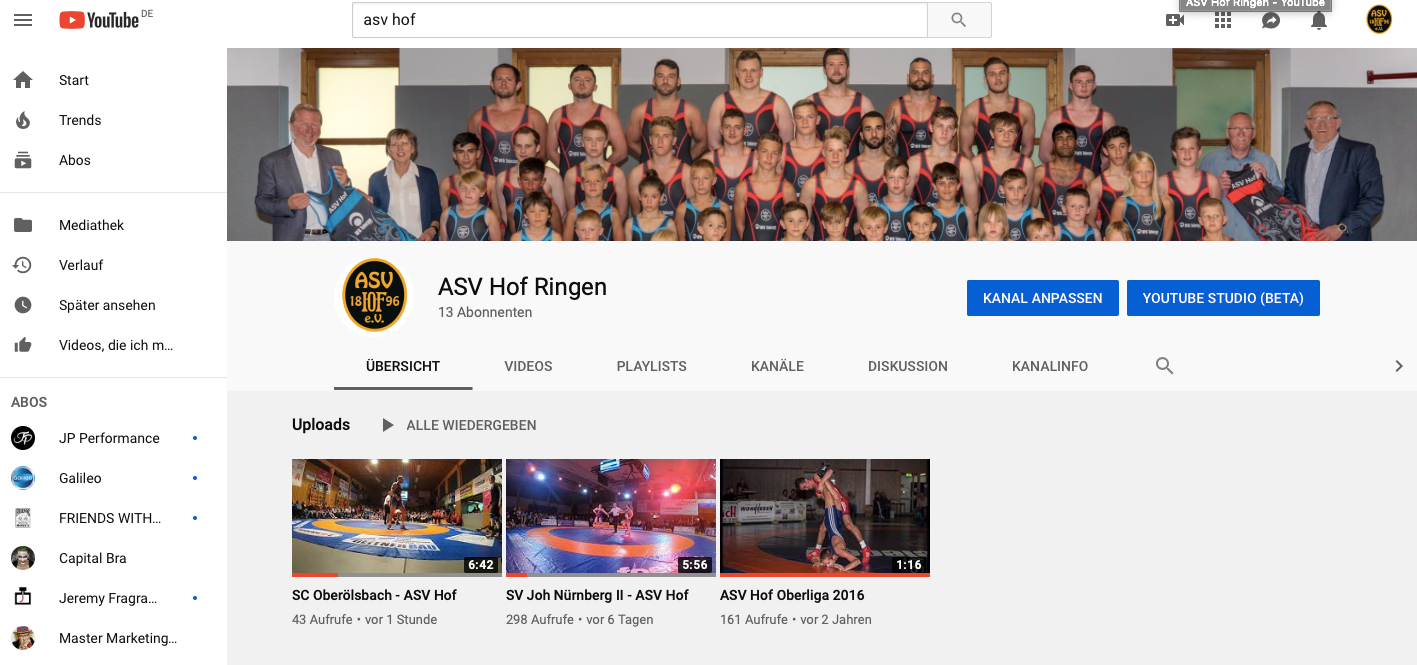
Task: Switch to the Videos tab
Action: tap(528, 366)
